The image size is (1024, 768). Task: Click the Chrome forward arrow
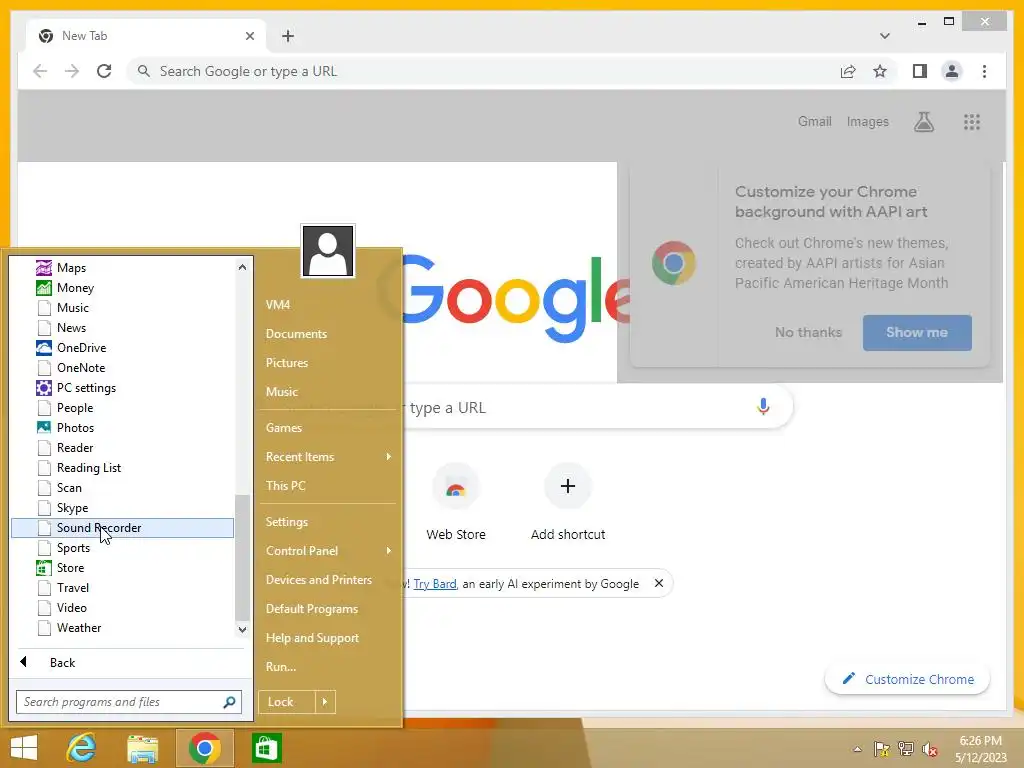(x=72, y=71)
